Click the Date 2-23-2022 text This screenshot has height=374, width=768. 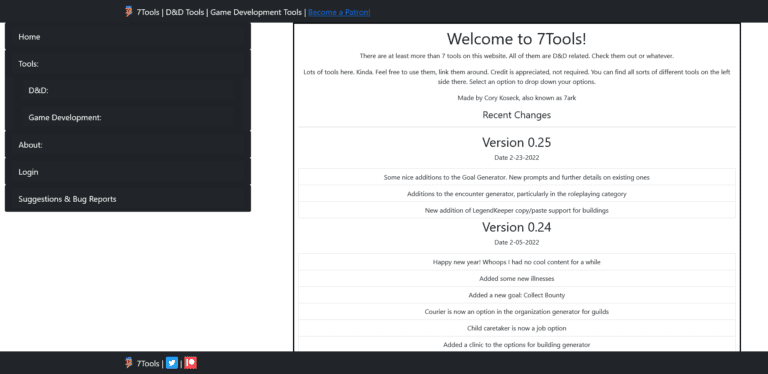(x=517, y=158)
